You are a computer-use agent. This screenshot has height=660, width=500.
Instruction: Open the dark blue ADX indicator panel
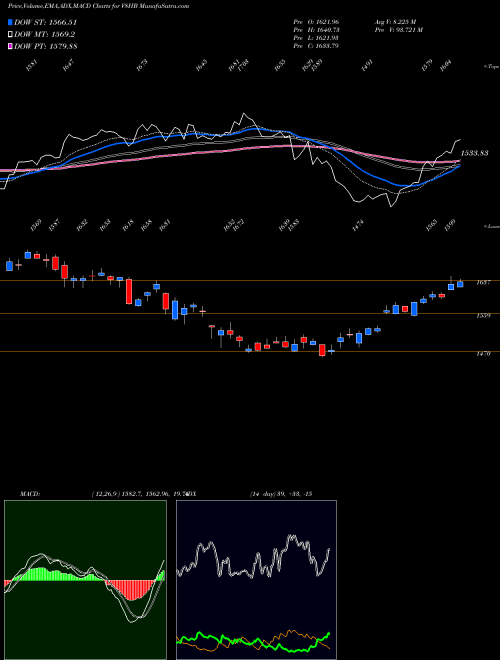(x=256, y=580)
